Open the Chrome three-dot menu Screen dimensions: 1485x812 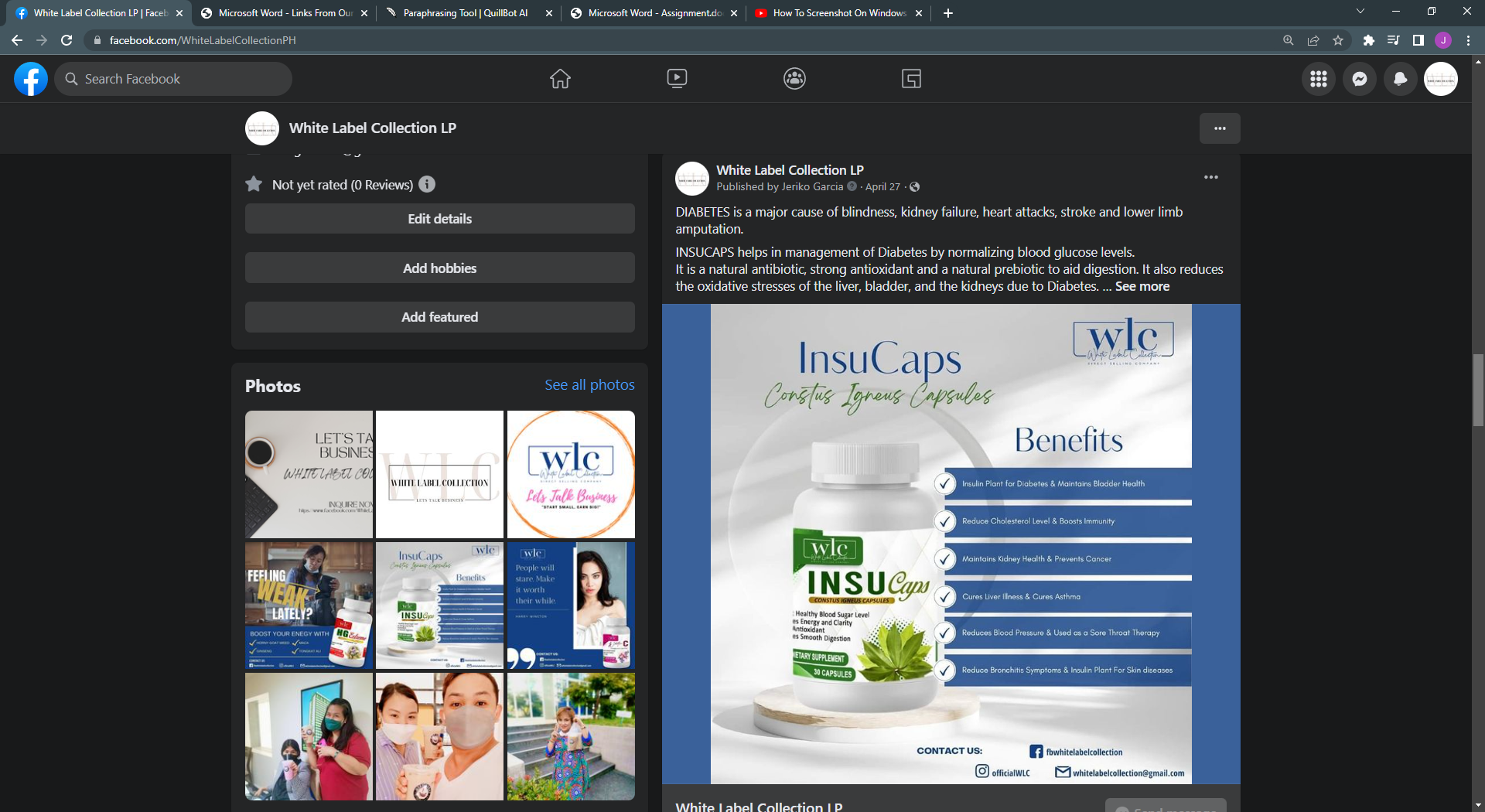[x=1468, y=40]
